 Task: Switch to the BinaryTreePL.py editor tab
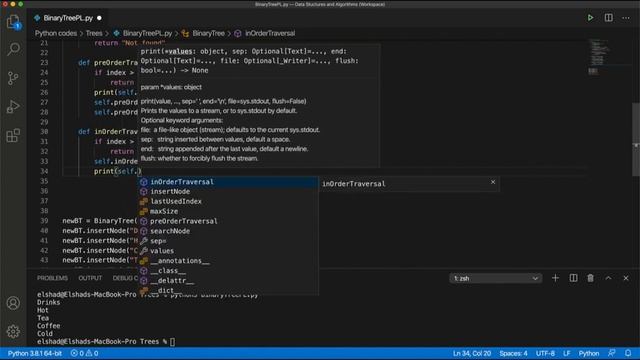(x=68, y=18)
